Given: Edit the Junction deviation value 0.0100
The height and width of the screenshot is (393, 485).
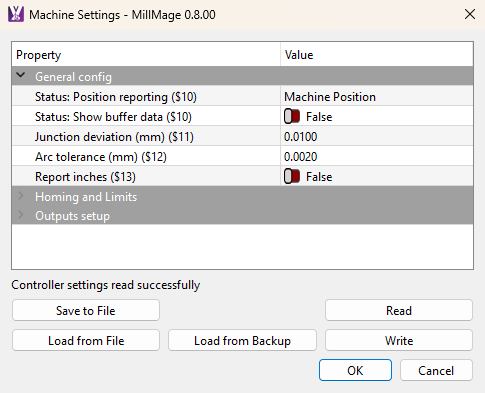Looking at the screenshot, I should coord(377,137).
